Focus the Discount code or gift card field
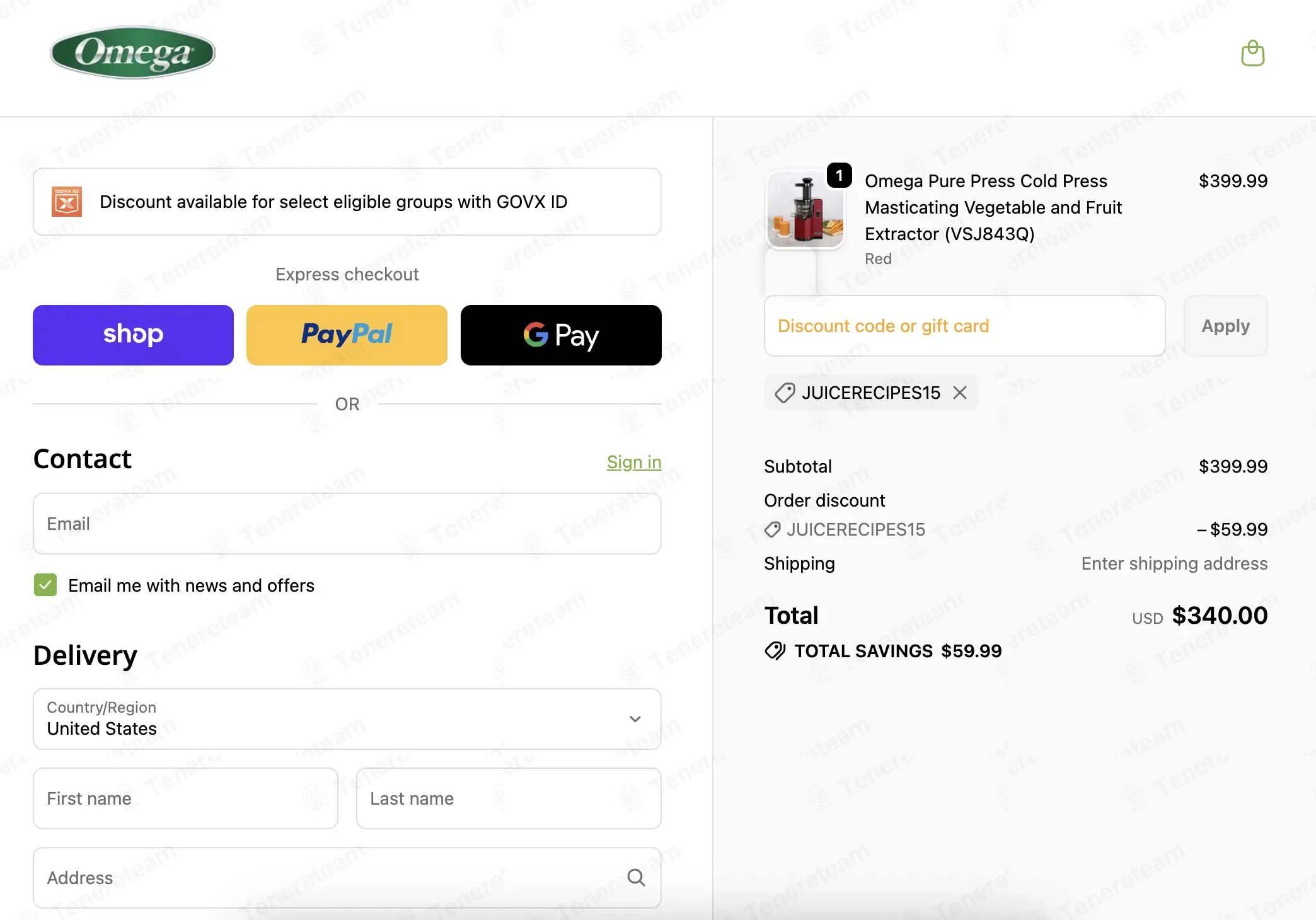 tap(965, 326)
